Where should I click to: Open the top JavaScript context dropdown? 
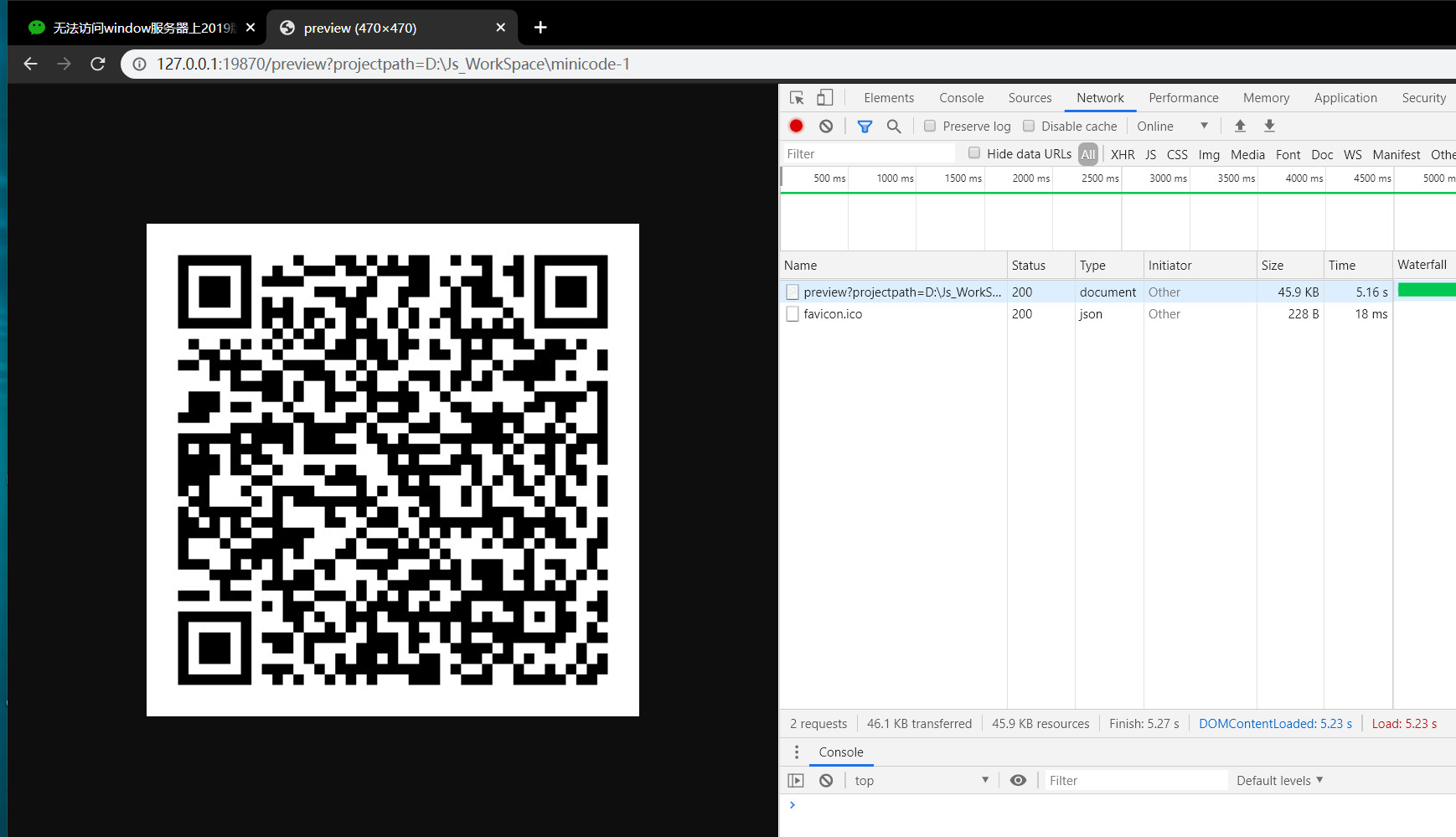click(922, 780)
